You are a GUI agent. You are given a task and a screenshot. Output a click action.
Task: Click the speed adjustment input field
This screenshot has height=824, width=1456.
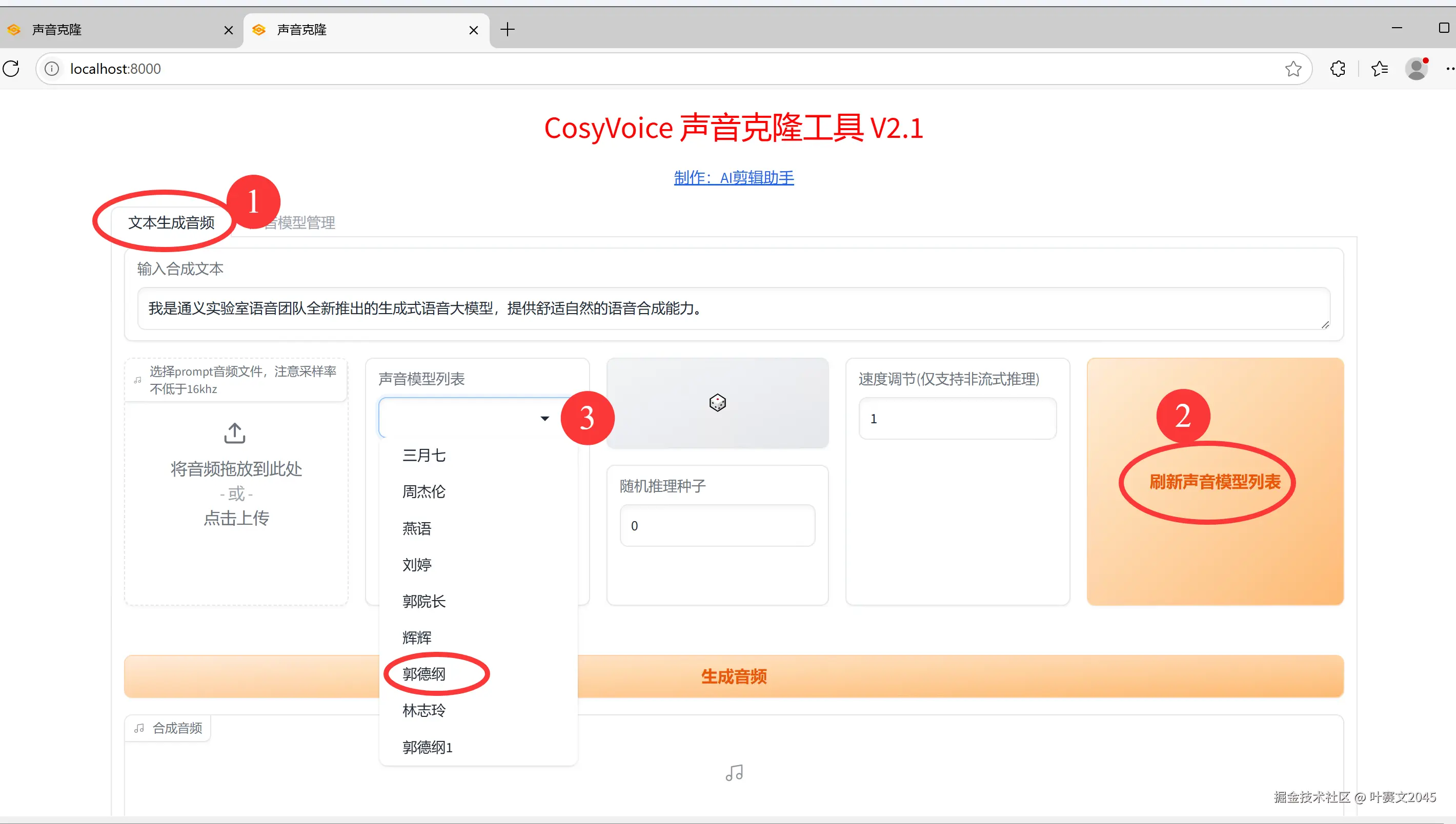(x=957, y=418)
